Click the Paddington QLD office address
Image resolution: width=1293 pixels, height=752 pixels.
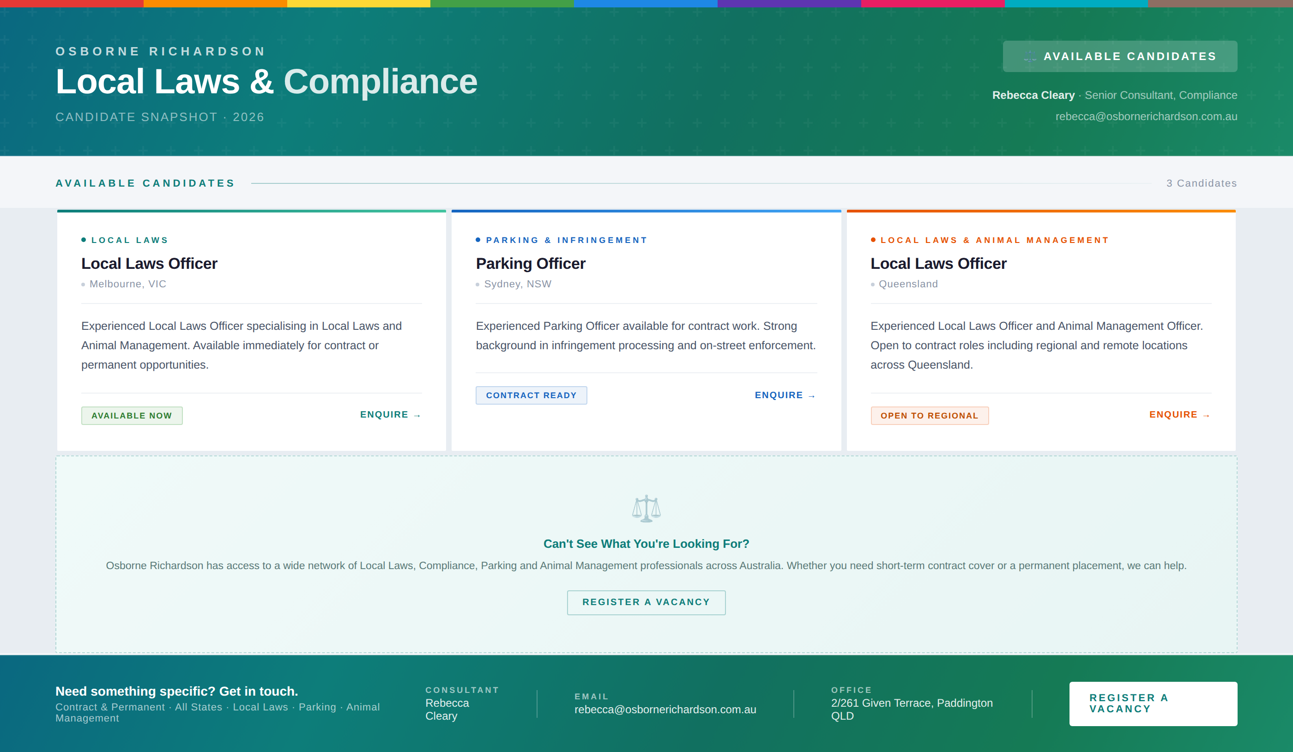pyautogui.click(x=911, y=709)
